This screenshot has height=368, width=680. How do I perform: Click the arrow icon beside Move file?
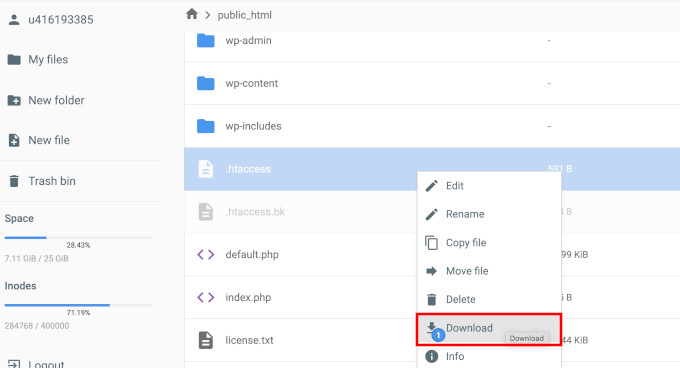[x=432, y=271]
